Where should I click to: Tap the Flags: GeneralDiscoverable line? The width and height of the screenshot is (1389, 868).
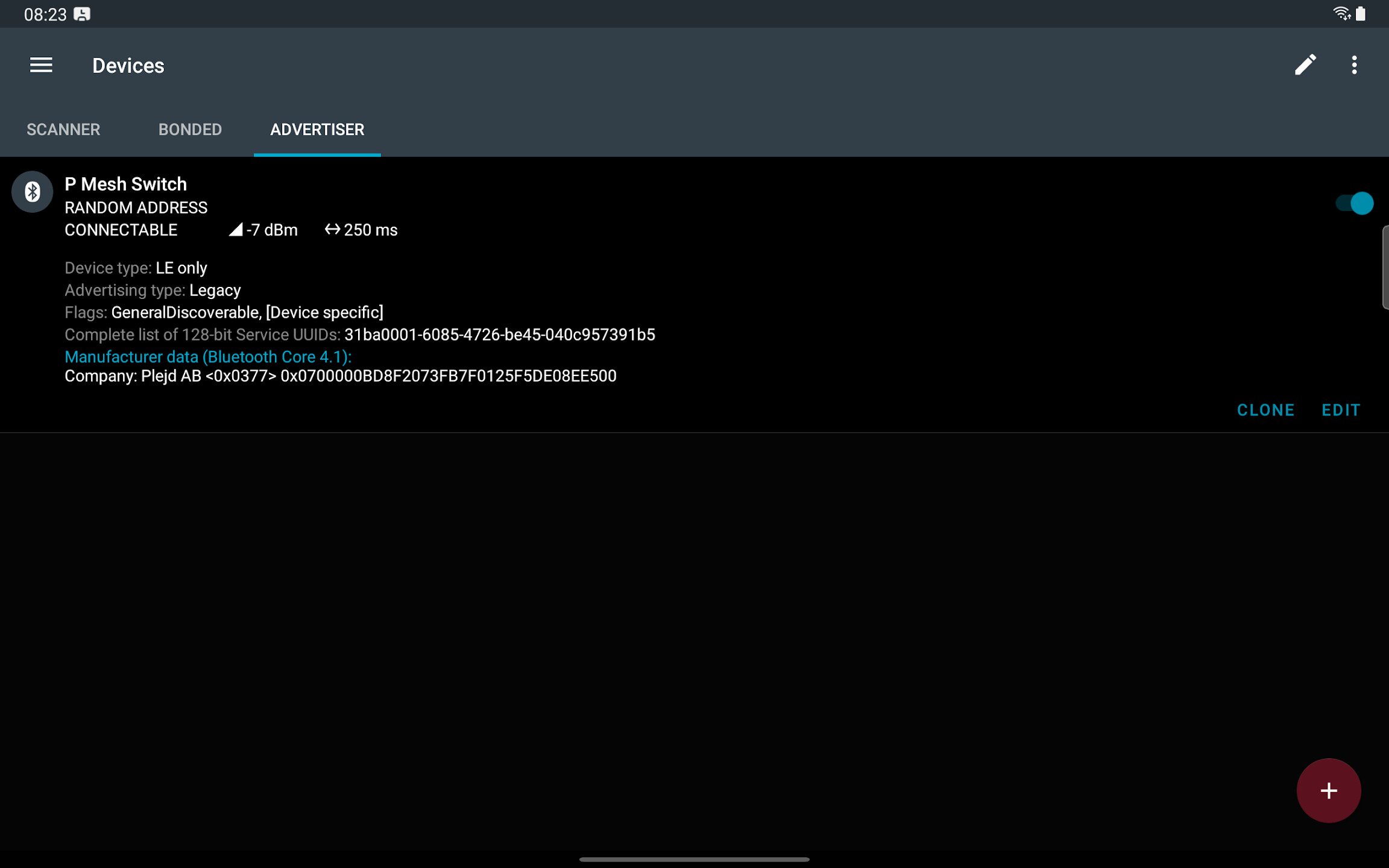point(224,313)
